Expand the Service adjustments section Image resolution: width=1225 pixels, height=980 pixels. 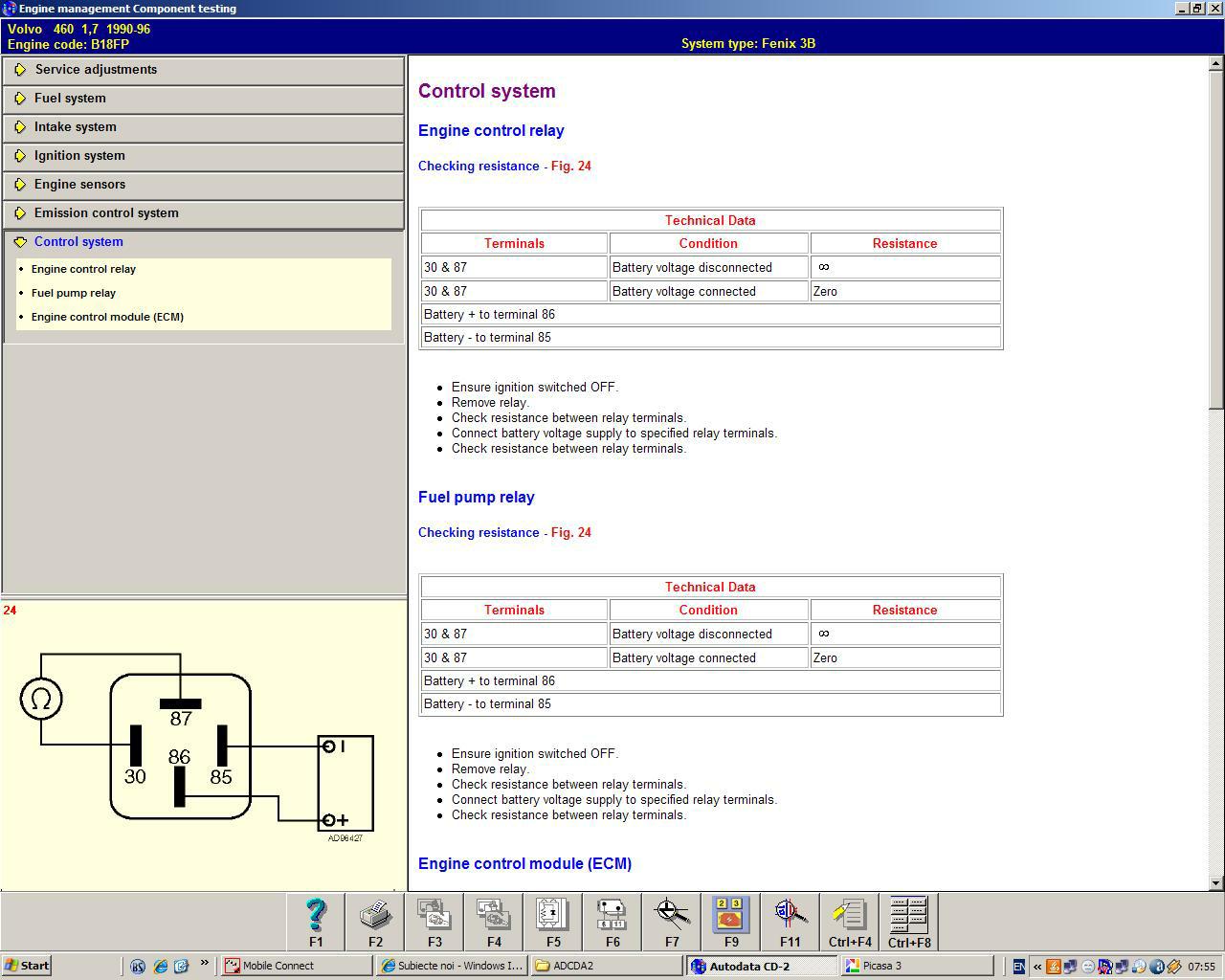96,70
